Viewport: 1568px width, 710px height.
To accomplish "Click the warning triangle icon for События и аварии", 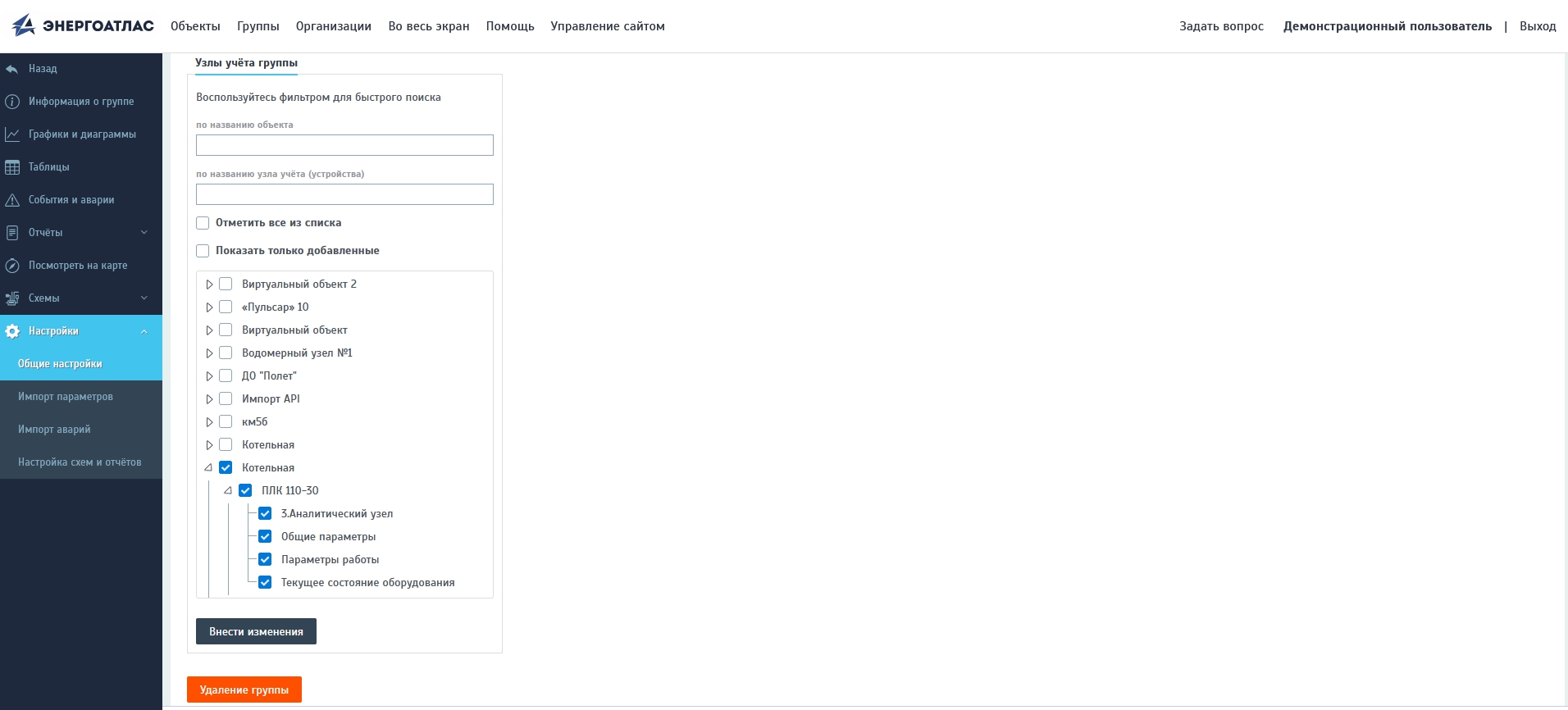I will coord(12,200).
